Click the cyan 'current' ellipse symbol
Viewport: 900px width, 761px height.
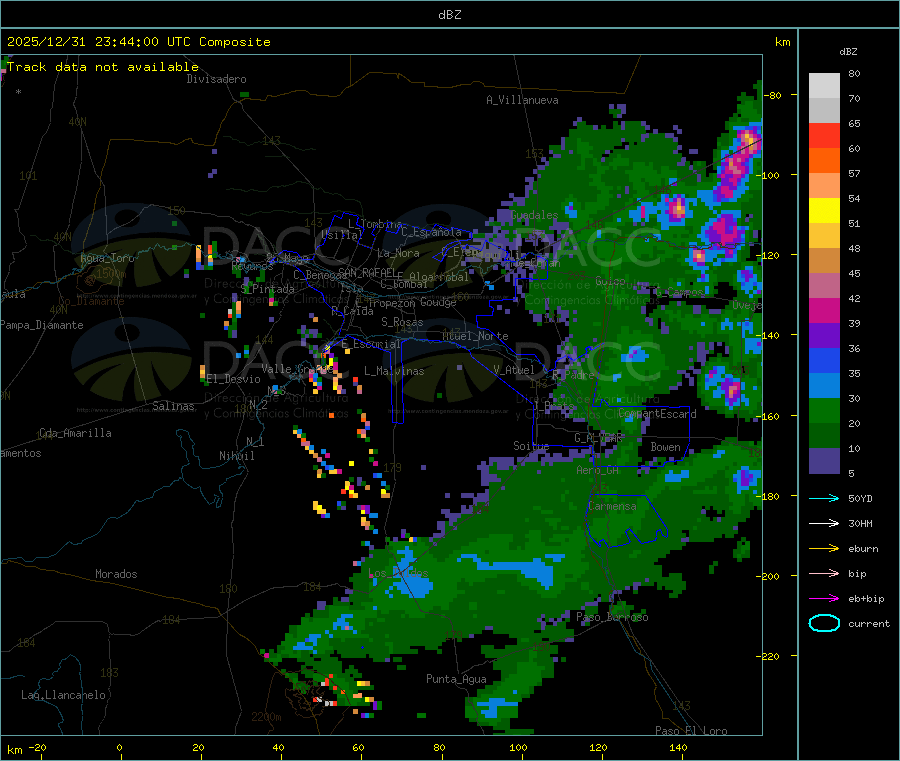(x=824, y=623)
